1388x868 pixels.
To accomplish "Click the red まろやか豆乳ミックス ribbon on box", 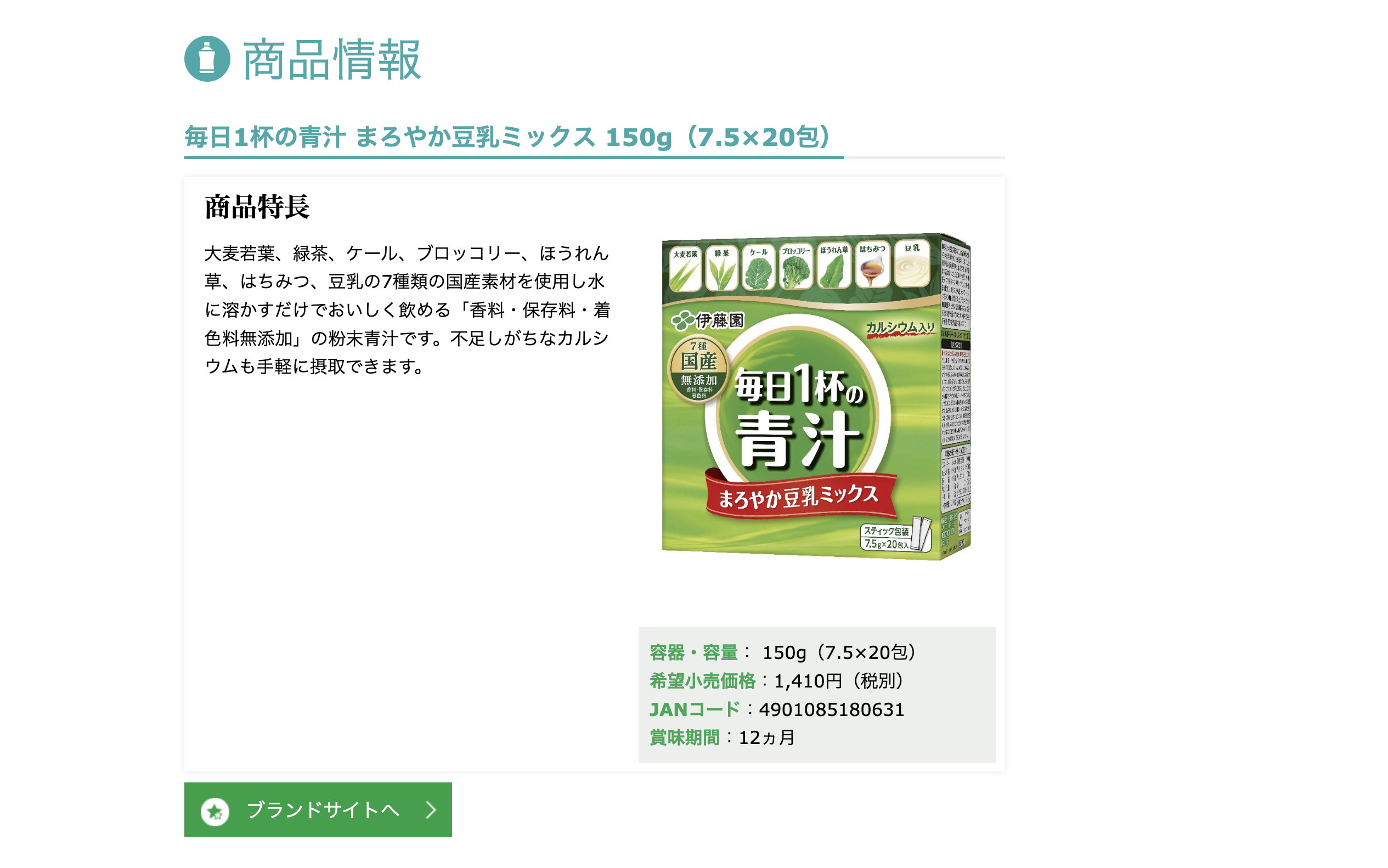I will tap(800, 495).
